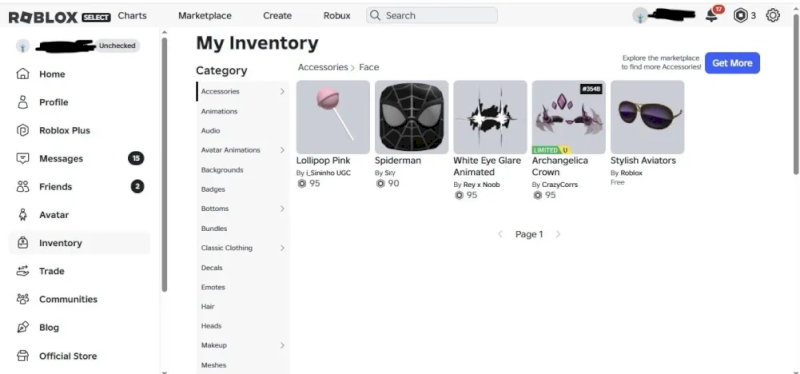Click the Robux balance icon
Image resolution: width=800 pixels, height=374 pixels.
click(740, 16)
